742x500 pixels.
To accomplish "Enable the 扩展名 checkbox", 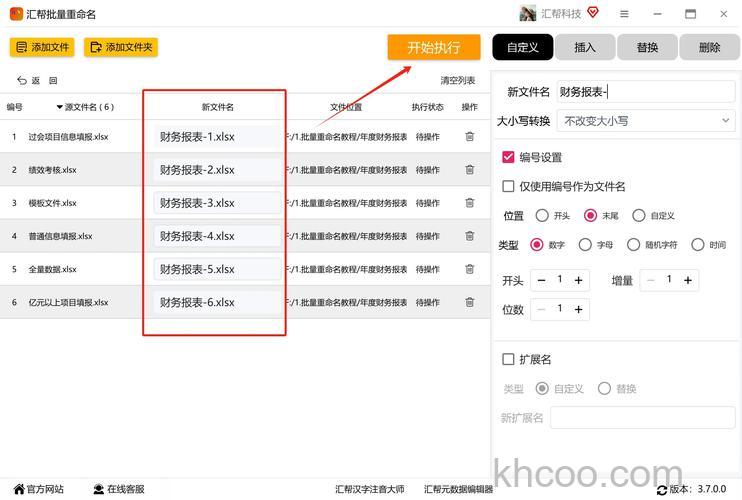I will (508, 359).
